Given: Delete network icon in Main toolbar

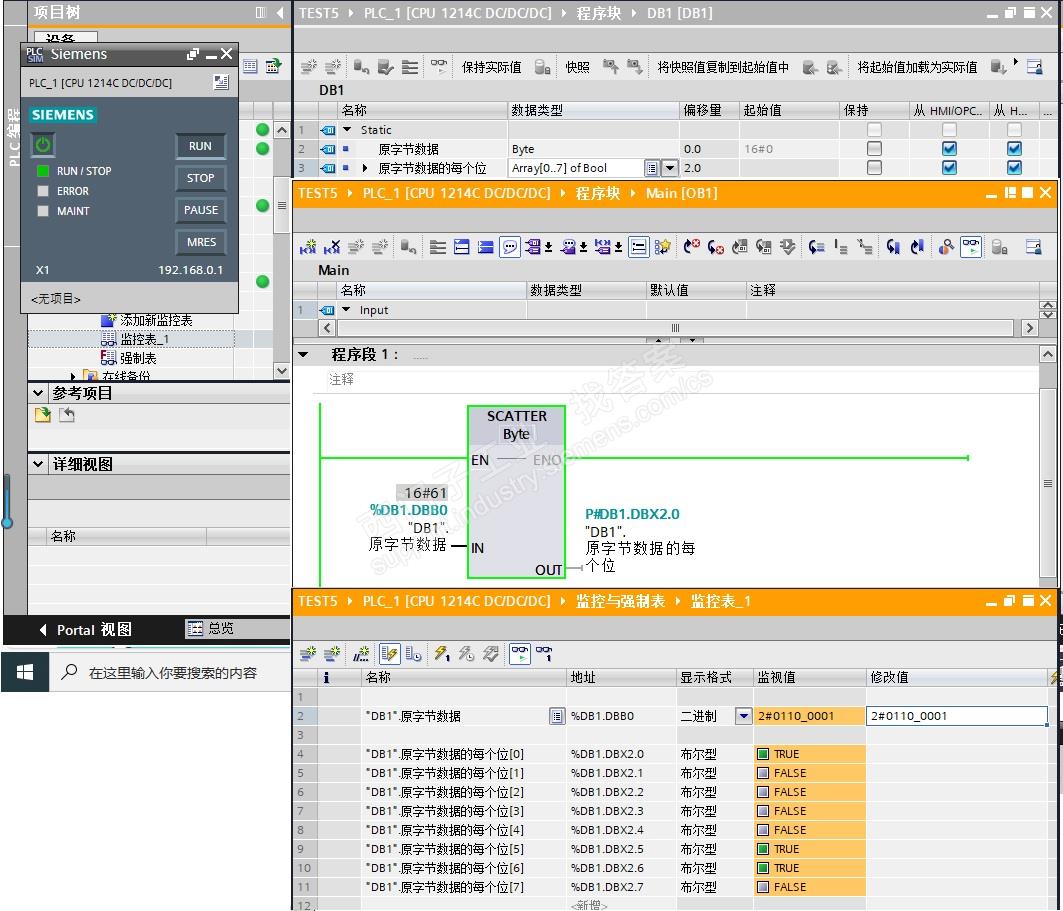Looking at the screenshot, I should tap(332, 247).
